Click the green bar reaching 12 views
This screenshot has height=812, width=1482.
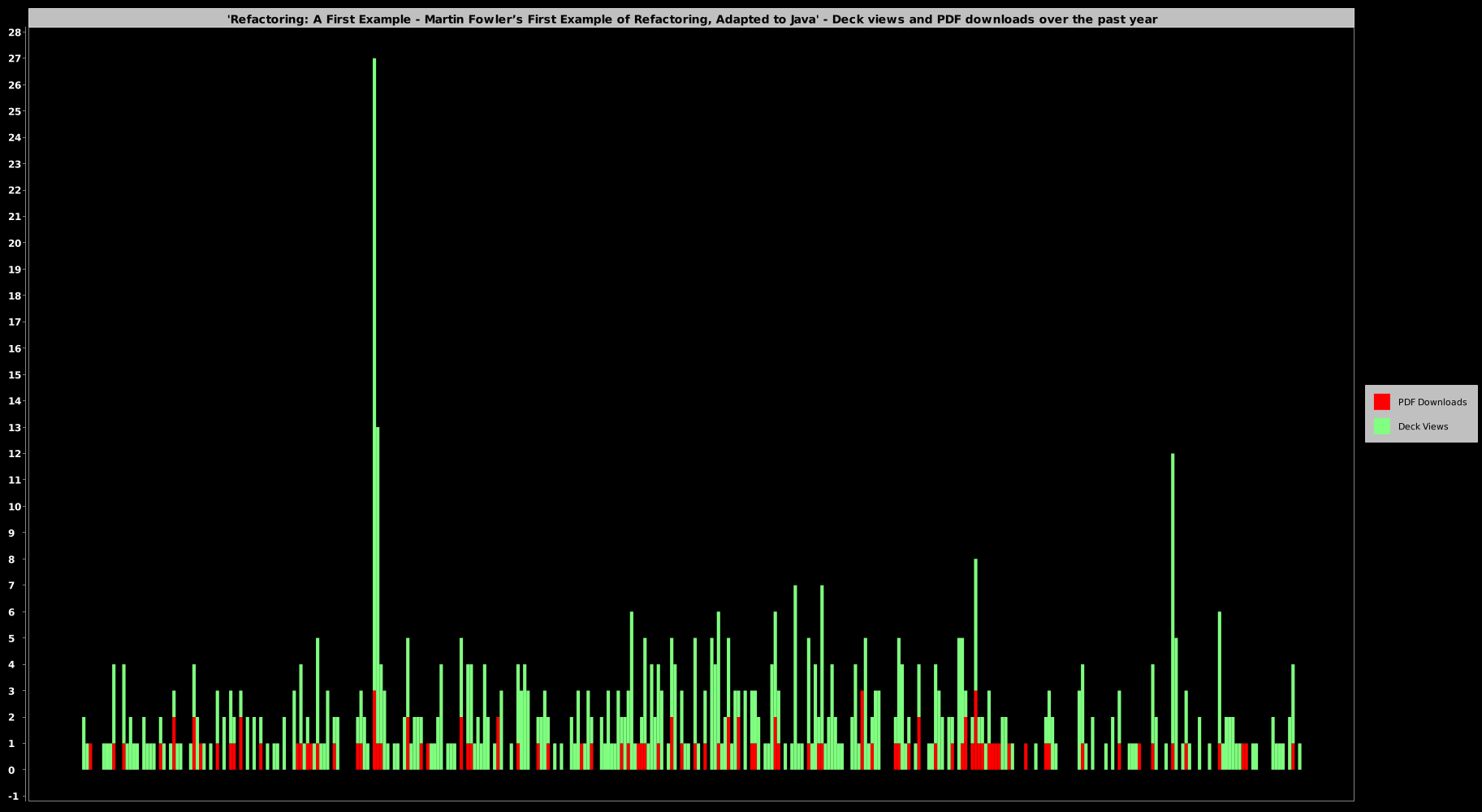pyautogui.click(x=1173, y=598)
